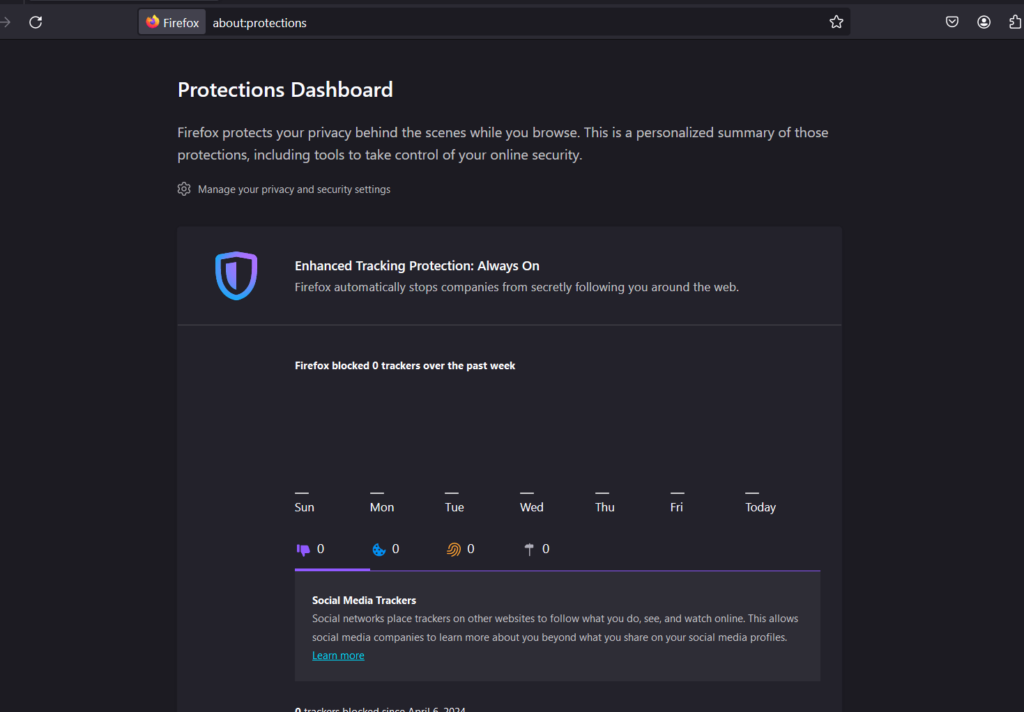Click the Firefox identity badge in the address bar
Screen dimensions: 1024x712
(172, 22)
